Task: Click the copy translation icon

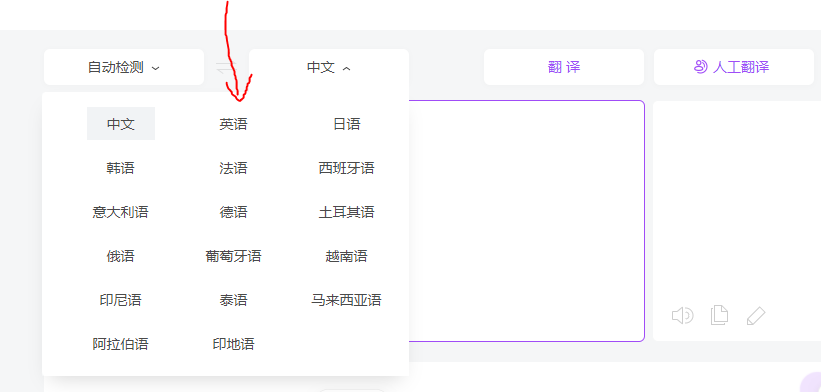Action: tap(719, 316)
